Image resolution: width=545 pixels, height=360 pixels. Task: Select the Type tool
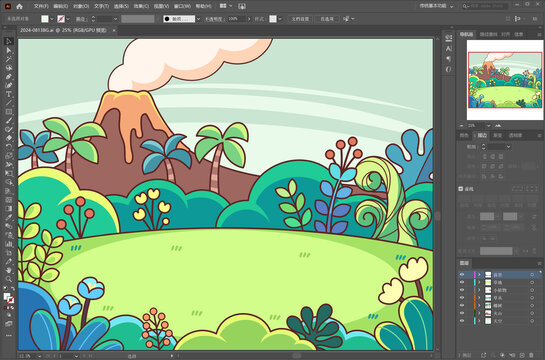(x=9, y=94)
